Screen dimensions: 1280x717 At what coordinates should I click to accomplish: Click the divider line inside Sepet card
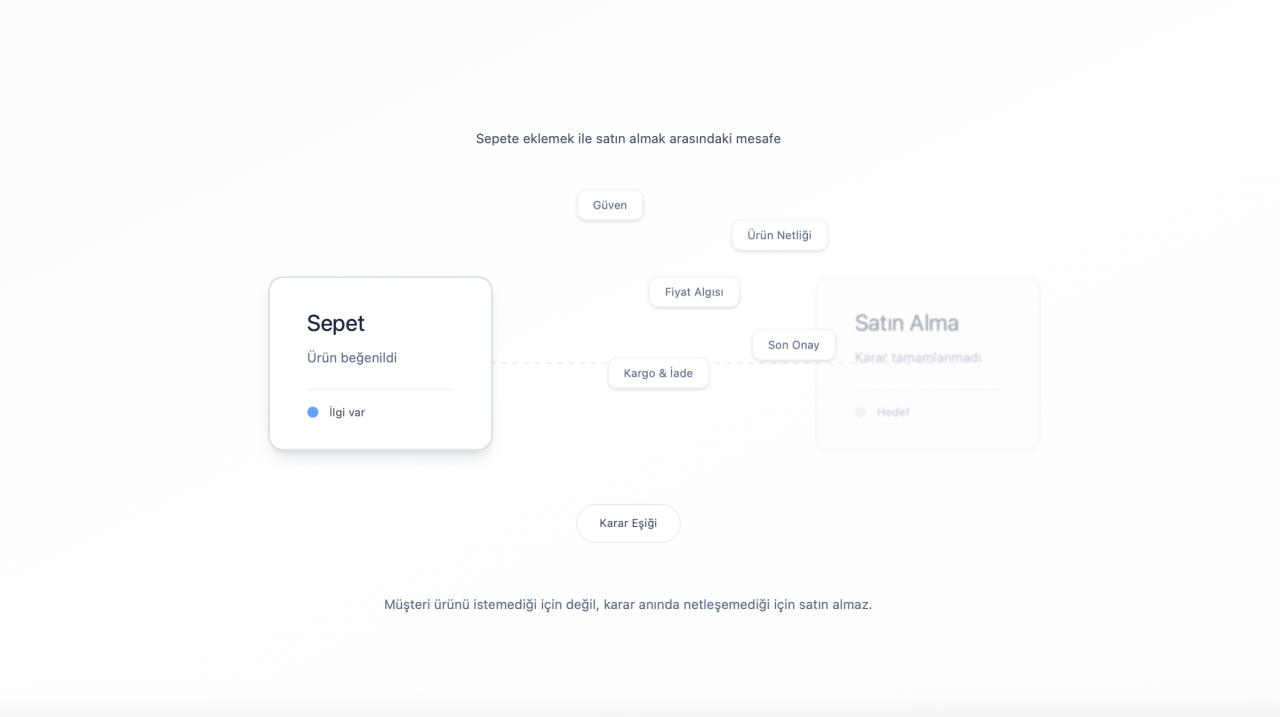[380, 389]
